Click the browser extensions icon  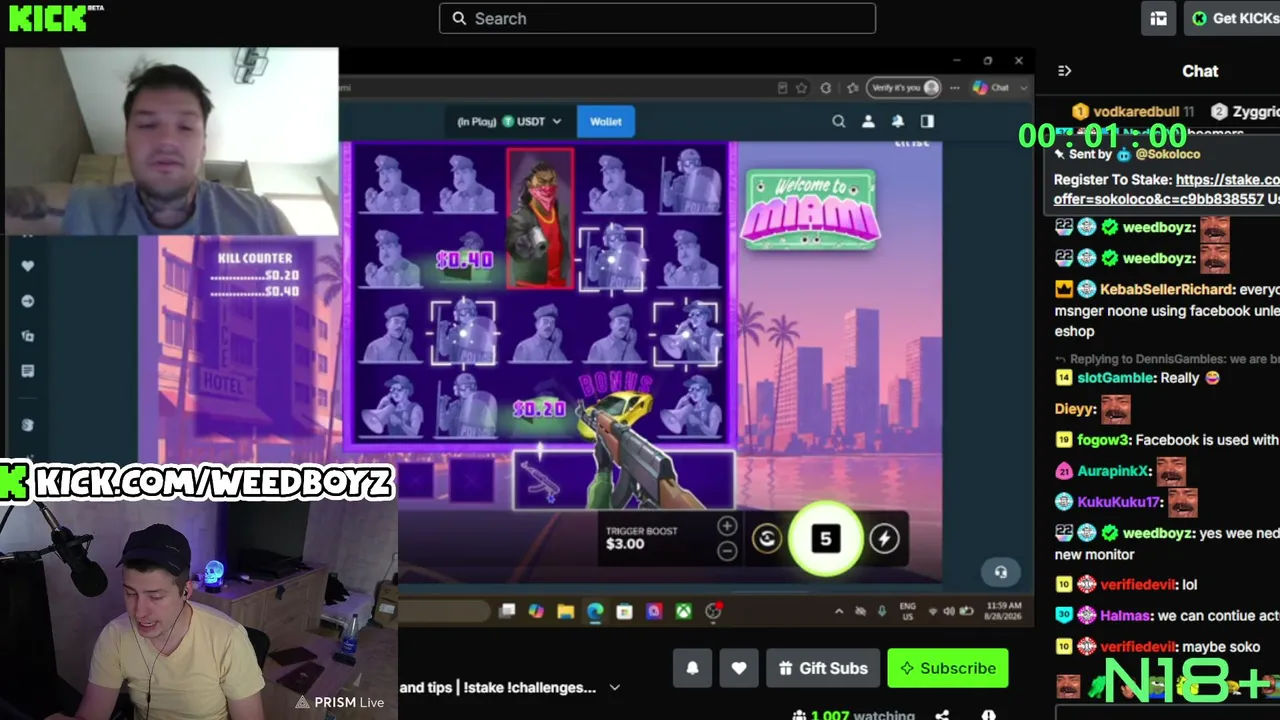click(x=826, y=88)
